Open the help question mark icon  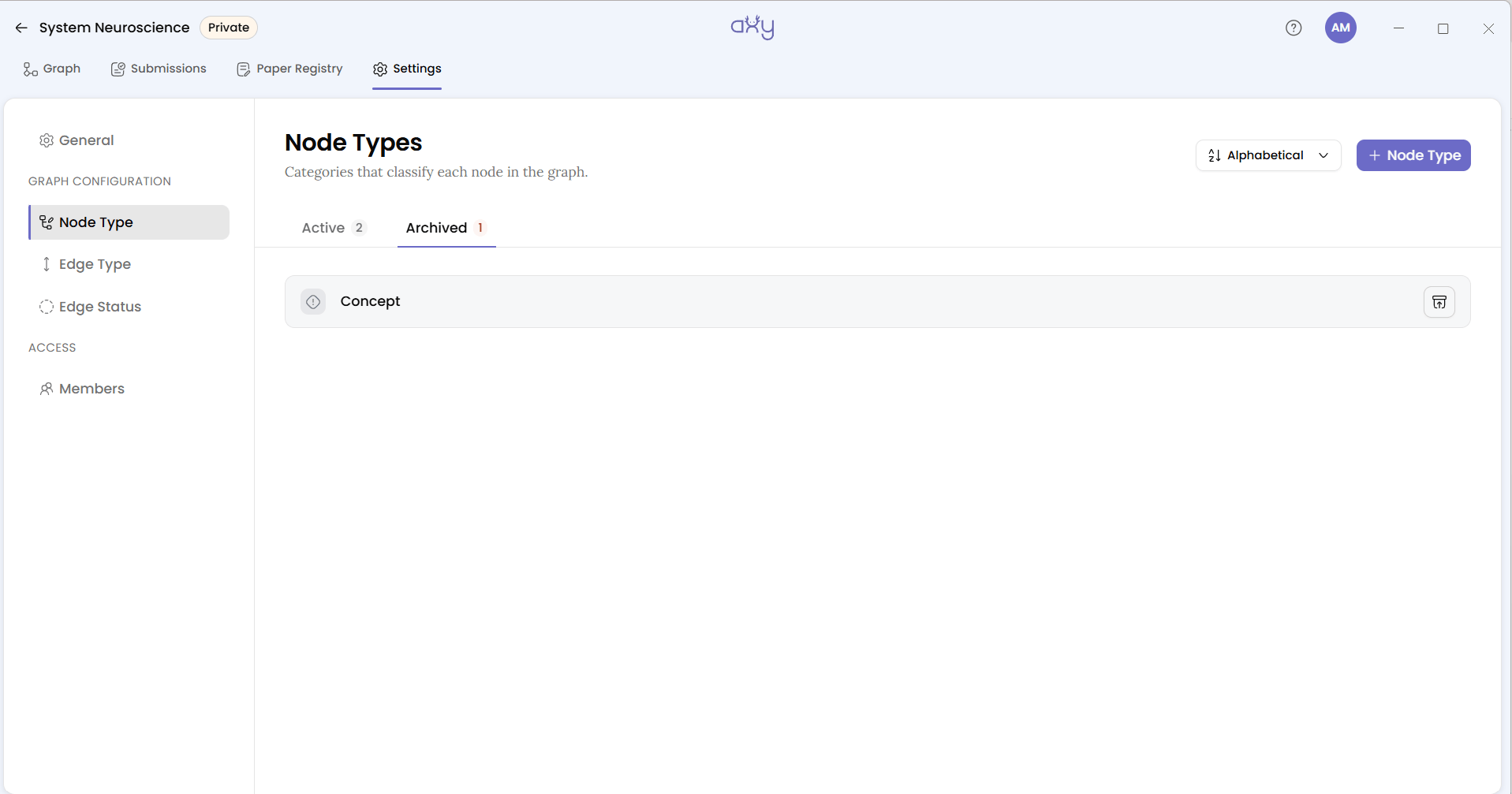1294,28
